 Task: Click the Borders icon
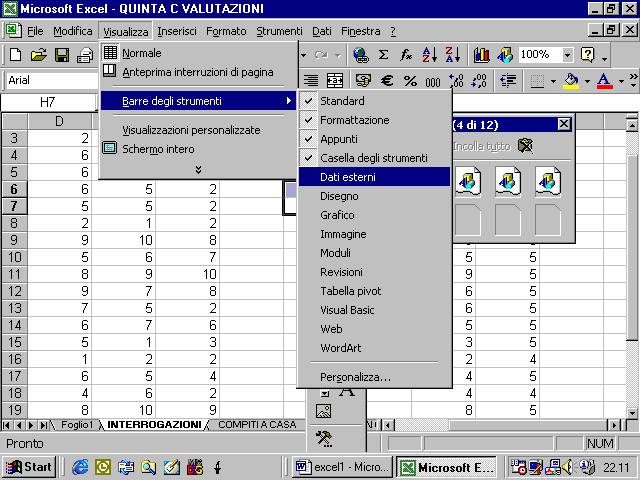[x=537, y=81]
